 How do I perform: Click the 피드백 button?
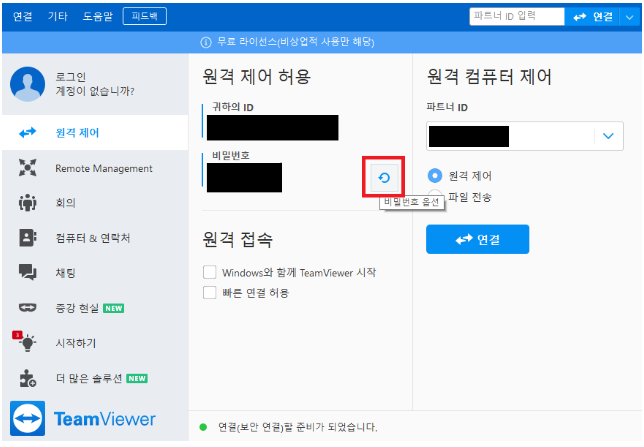pos(145,16)
